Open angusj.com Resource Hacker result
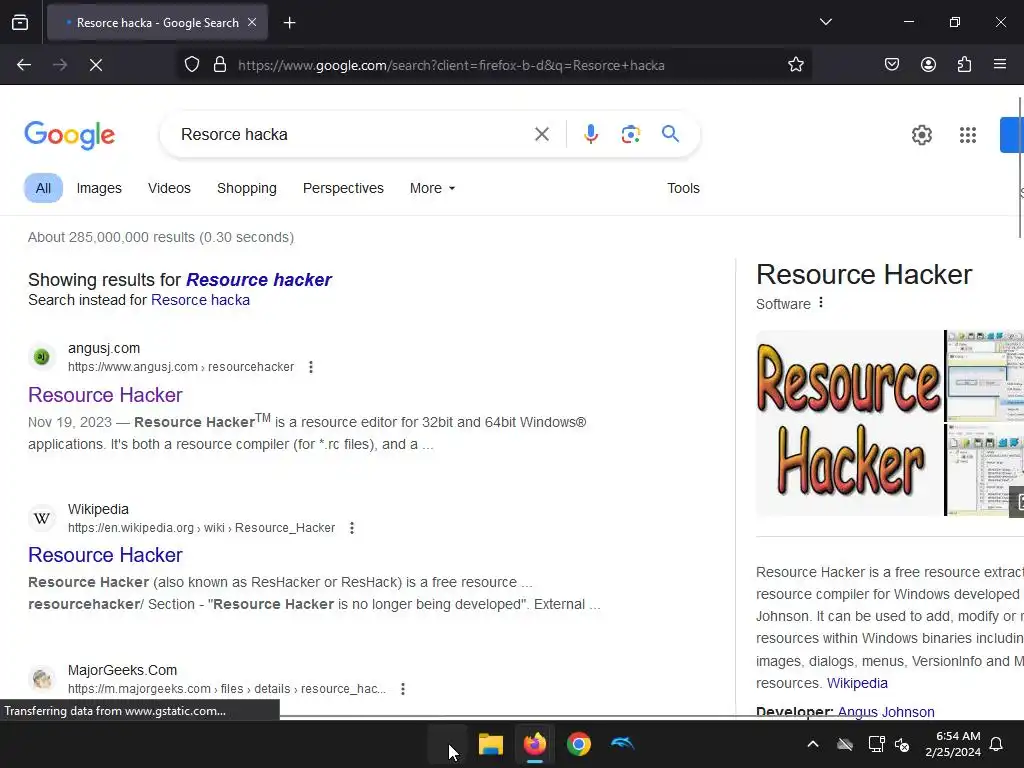Screen dimensions: 1024x768 (105, 395)
